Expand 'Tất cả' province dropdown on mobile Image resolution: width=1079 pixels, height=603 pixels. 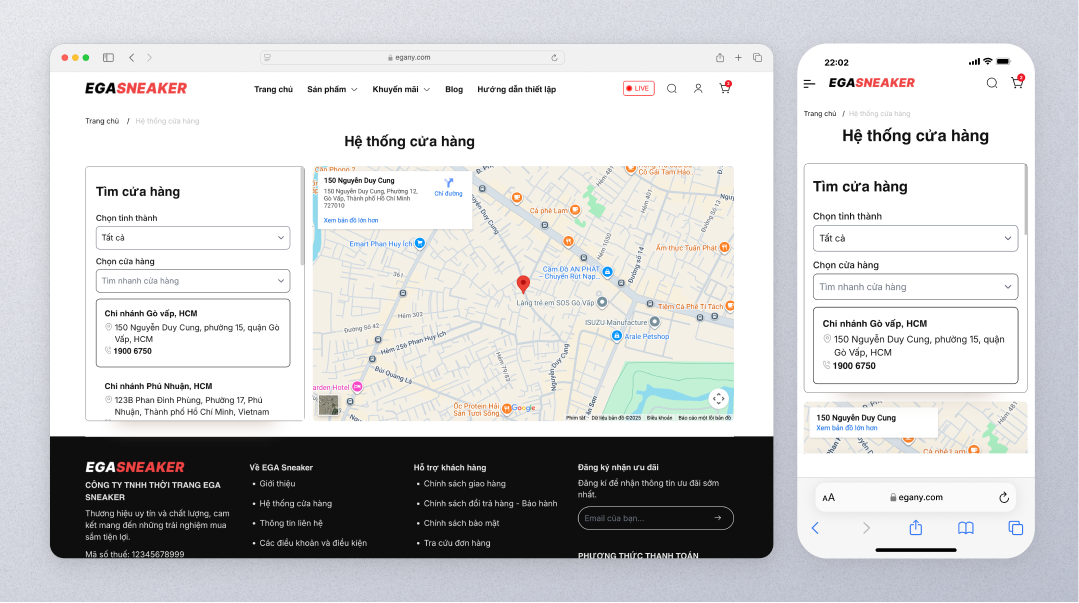pos(915,239)
